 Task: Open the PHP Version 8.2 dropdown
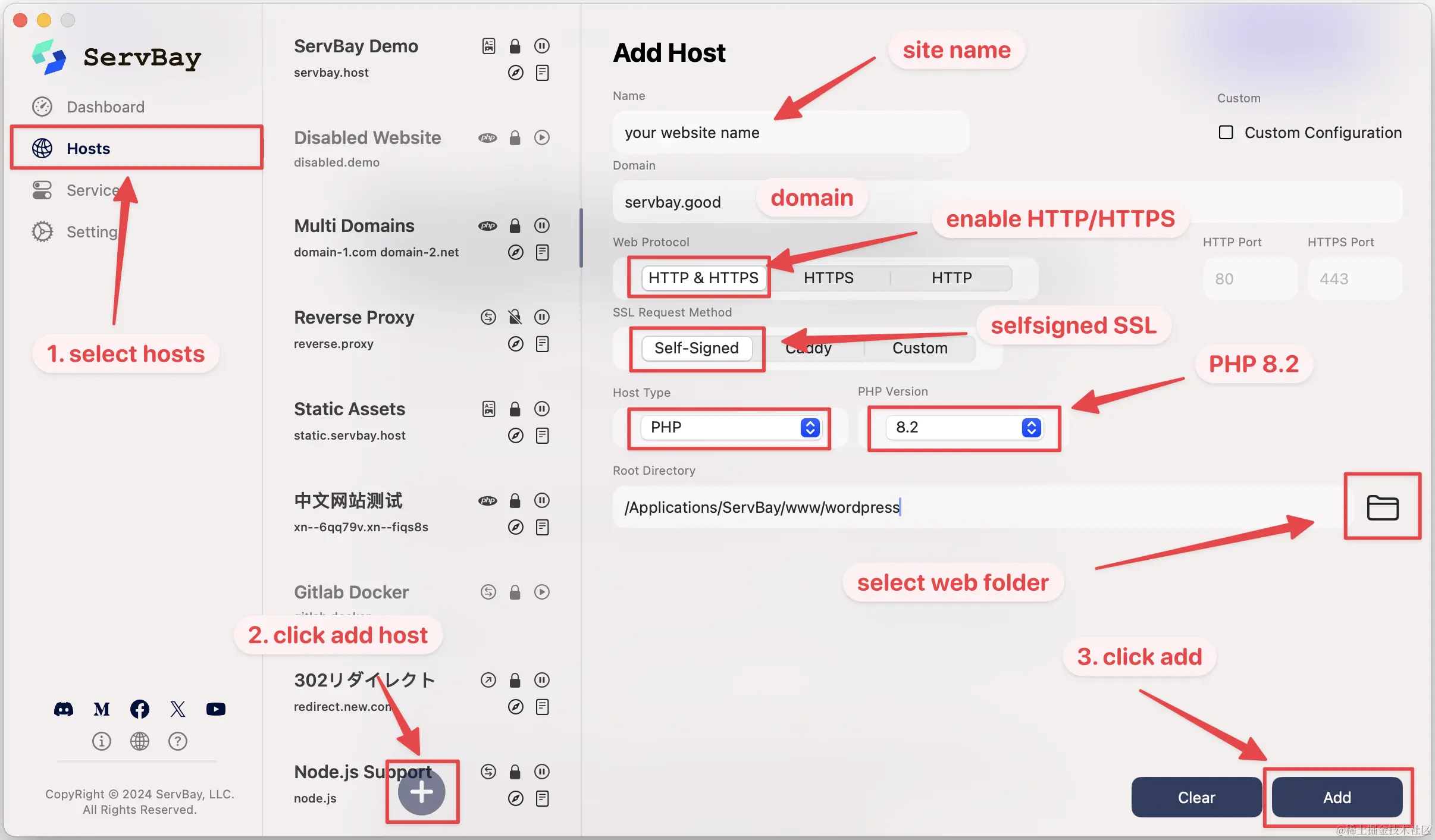(964, 427)
